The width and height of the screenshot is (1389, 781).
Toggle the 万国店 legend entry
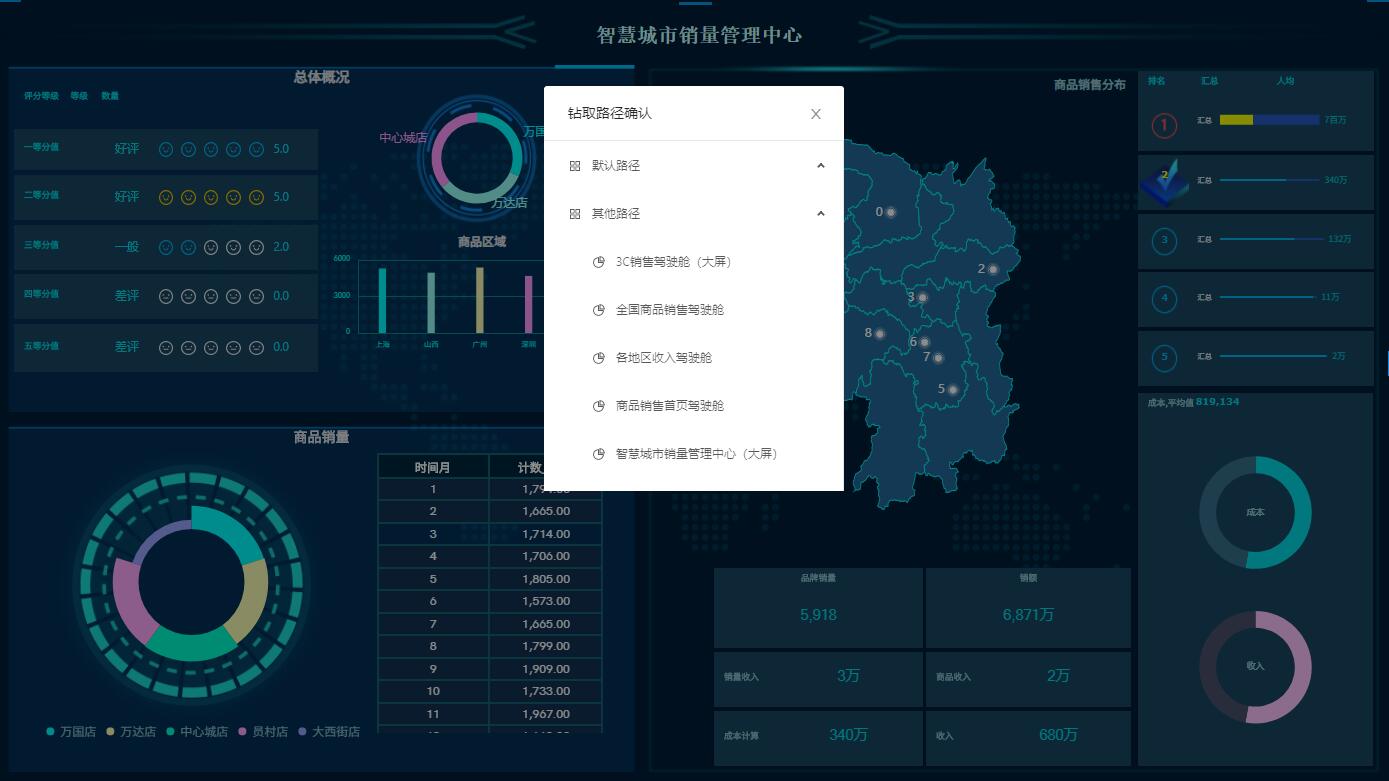tap(71, 732)
